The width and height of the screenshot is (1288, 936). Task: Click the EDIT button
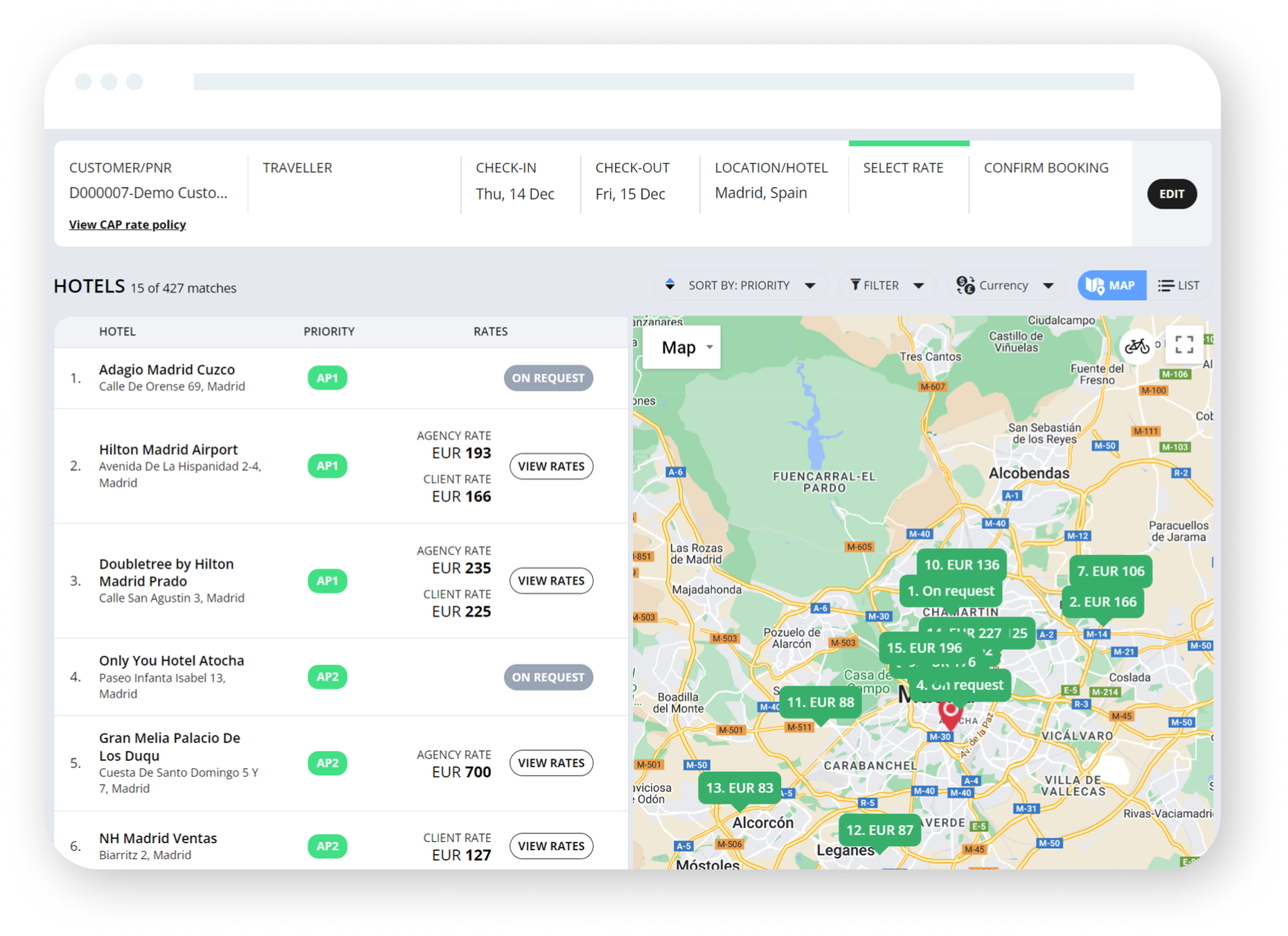(1172, 194)
